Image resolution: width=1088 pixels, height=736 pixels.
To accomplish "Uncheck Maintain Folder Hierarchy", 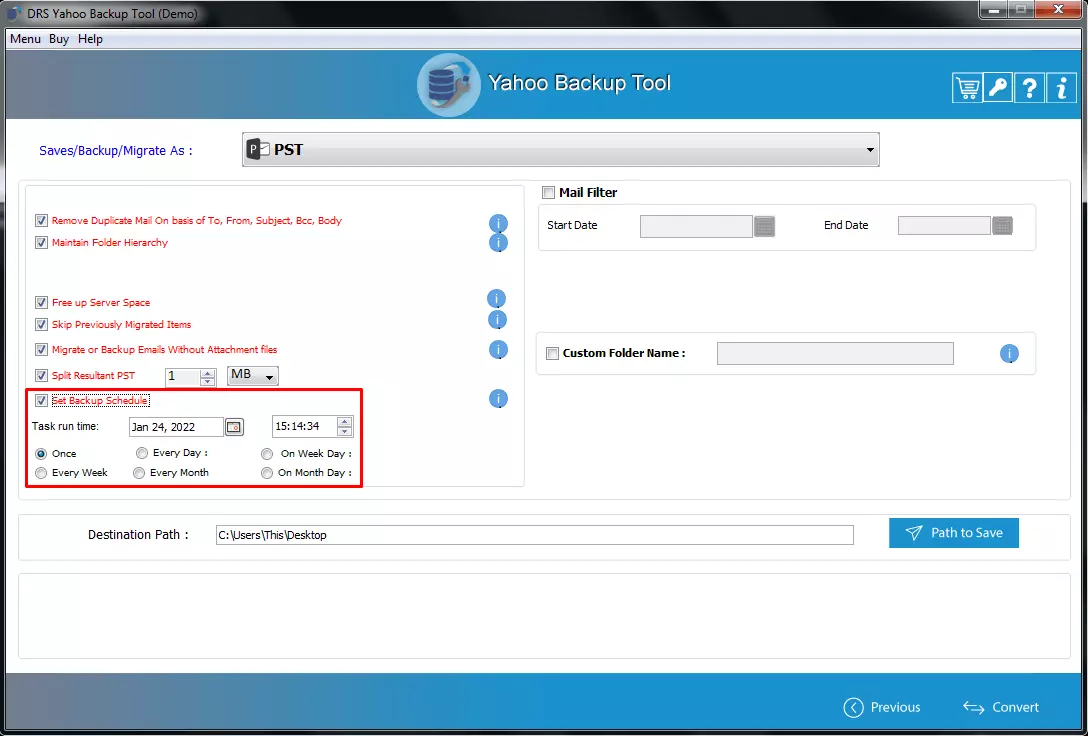I will (41, 243).
